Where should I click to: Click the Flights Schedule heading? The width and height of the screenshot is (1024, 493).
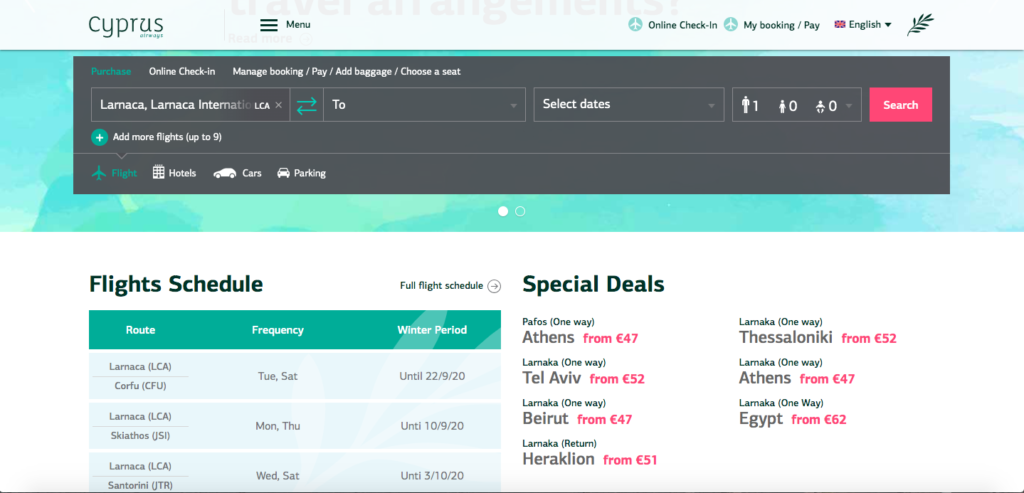click(176, 284)
